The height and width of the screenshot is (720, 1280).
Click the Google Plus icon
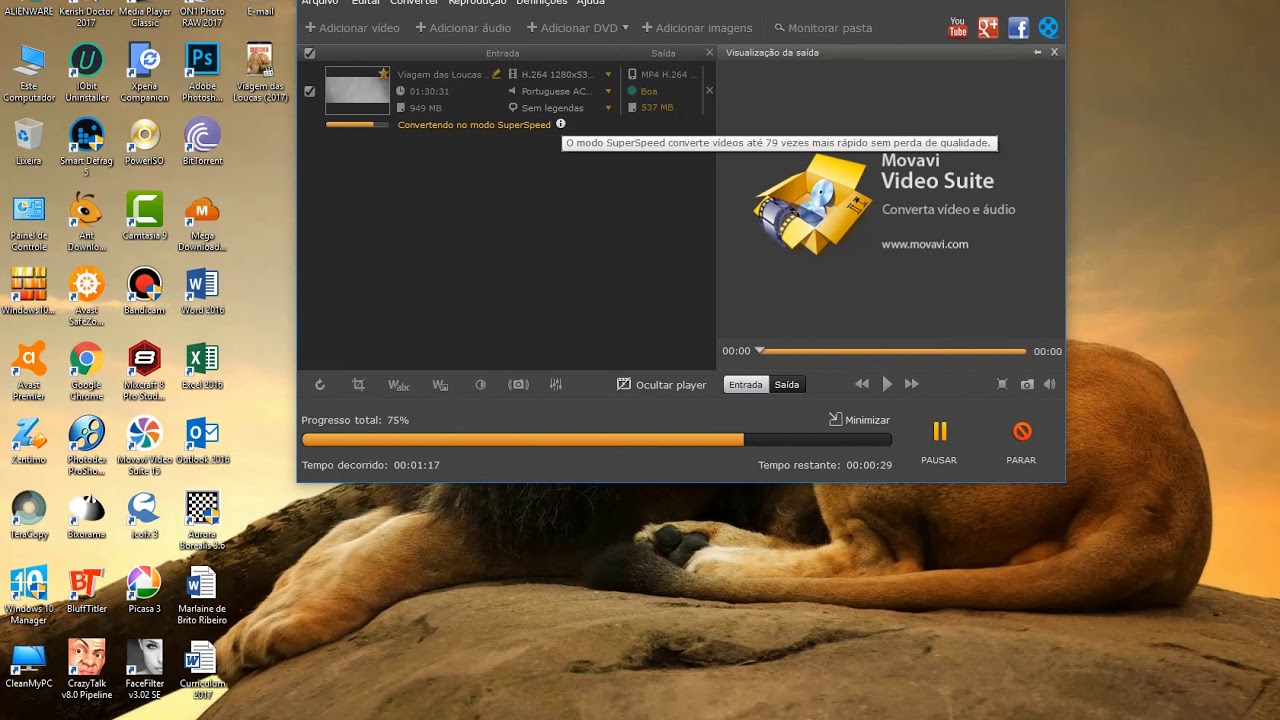tap(988, 28)
